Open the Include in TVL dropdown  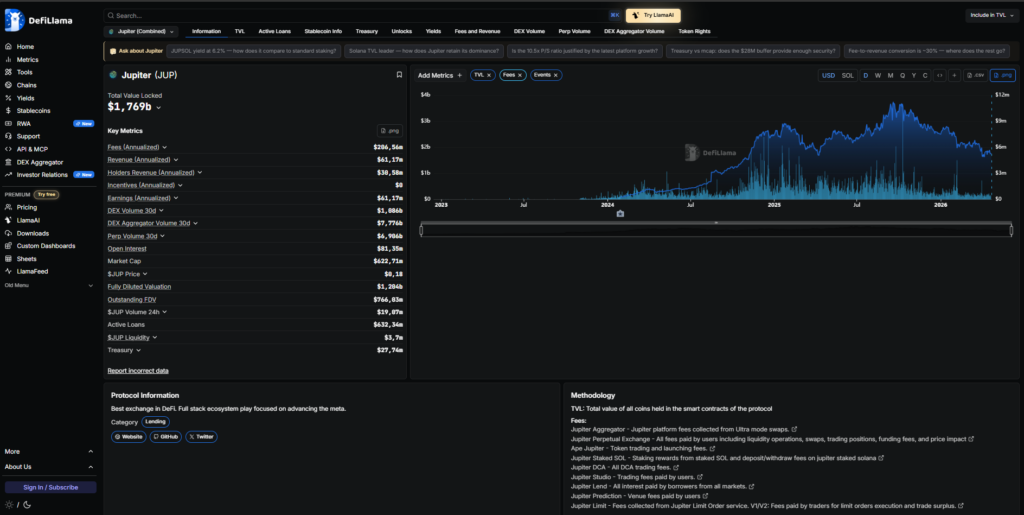[990, 15]
